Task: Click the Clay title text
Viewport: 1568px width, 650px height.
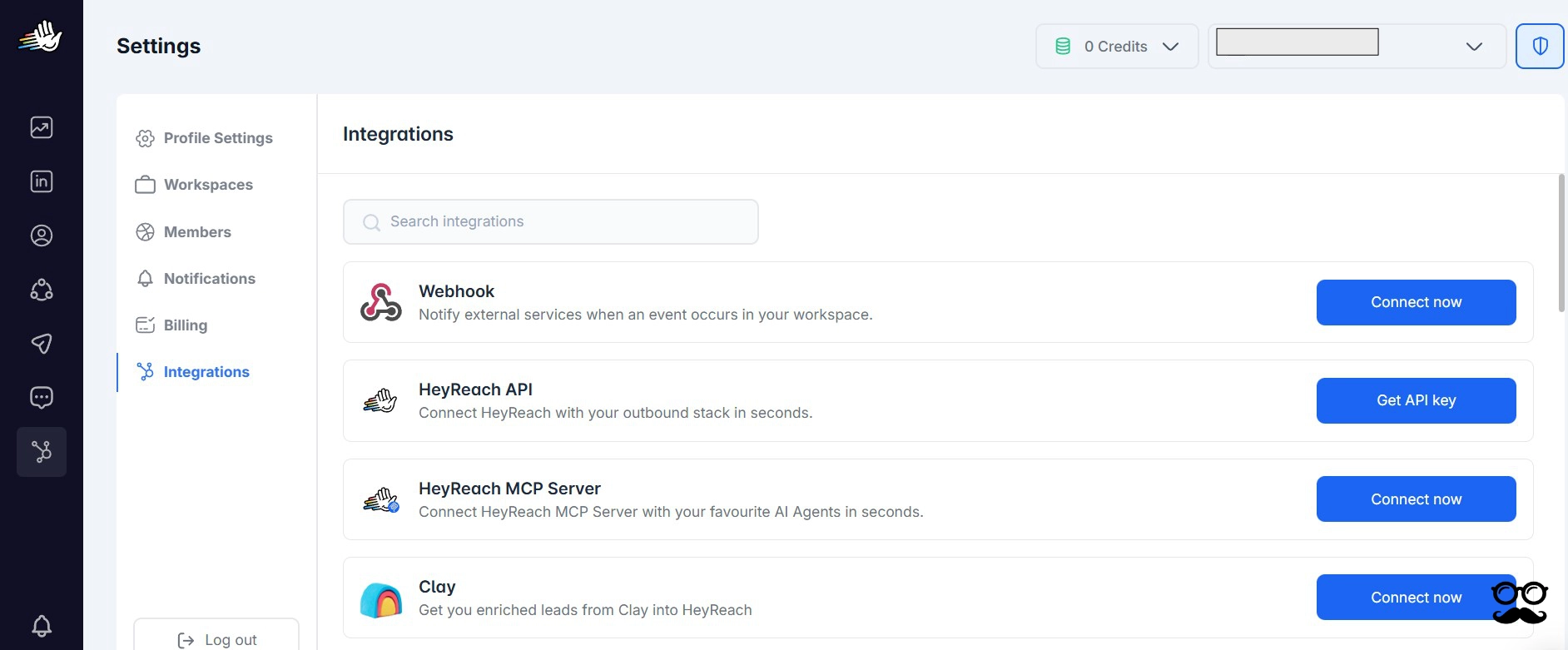Action: click(x=437, y=587)
